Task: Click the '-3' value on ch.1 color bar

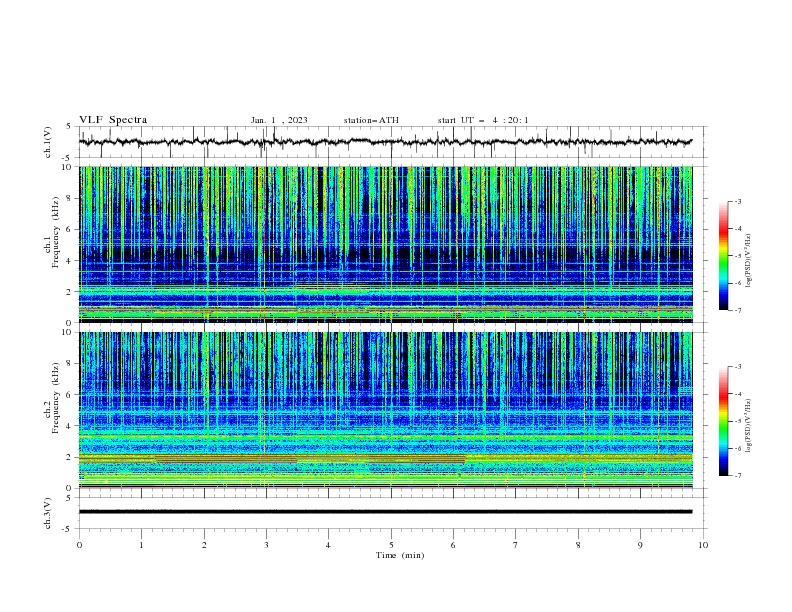Action: tap(737, 201)
